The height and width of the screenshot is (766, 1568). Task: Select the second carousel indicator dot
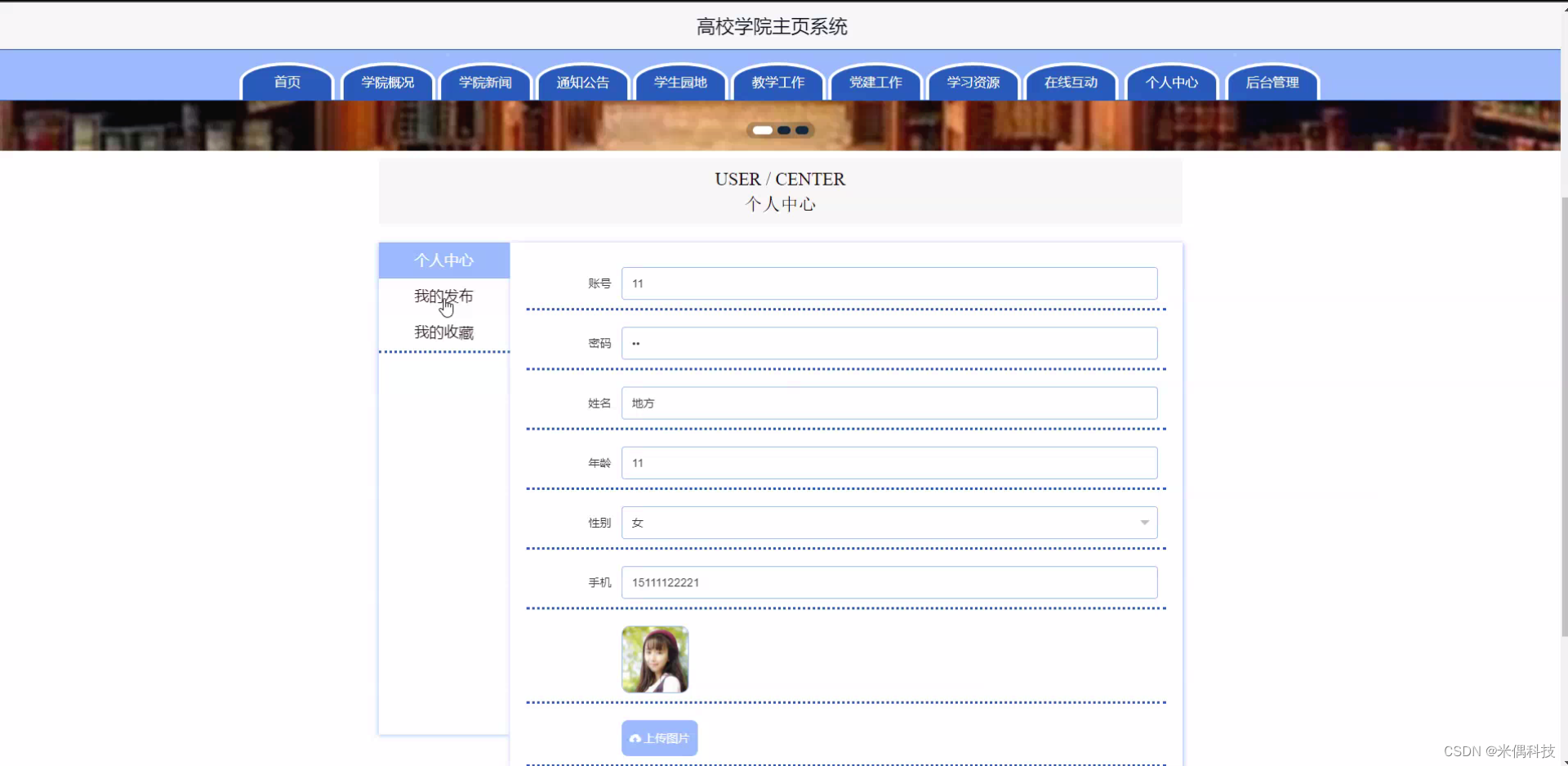785,130
